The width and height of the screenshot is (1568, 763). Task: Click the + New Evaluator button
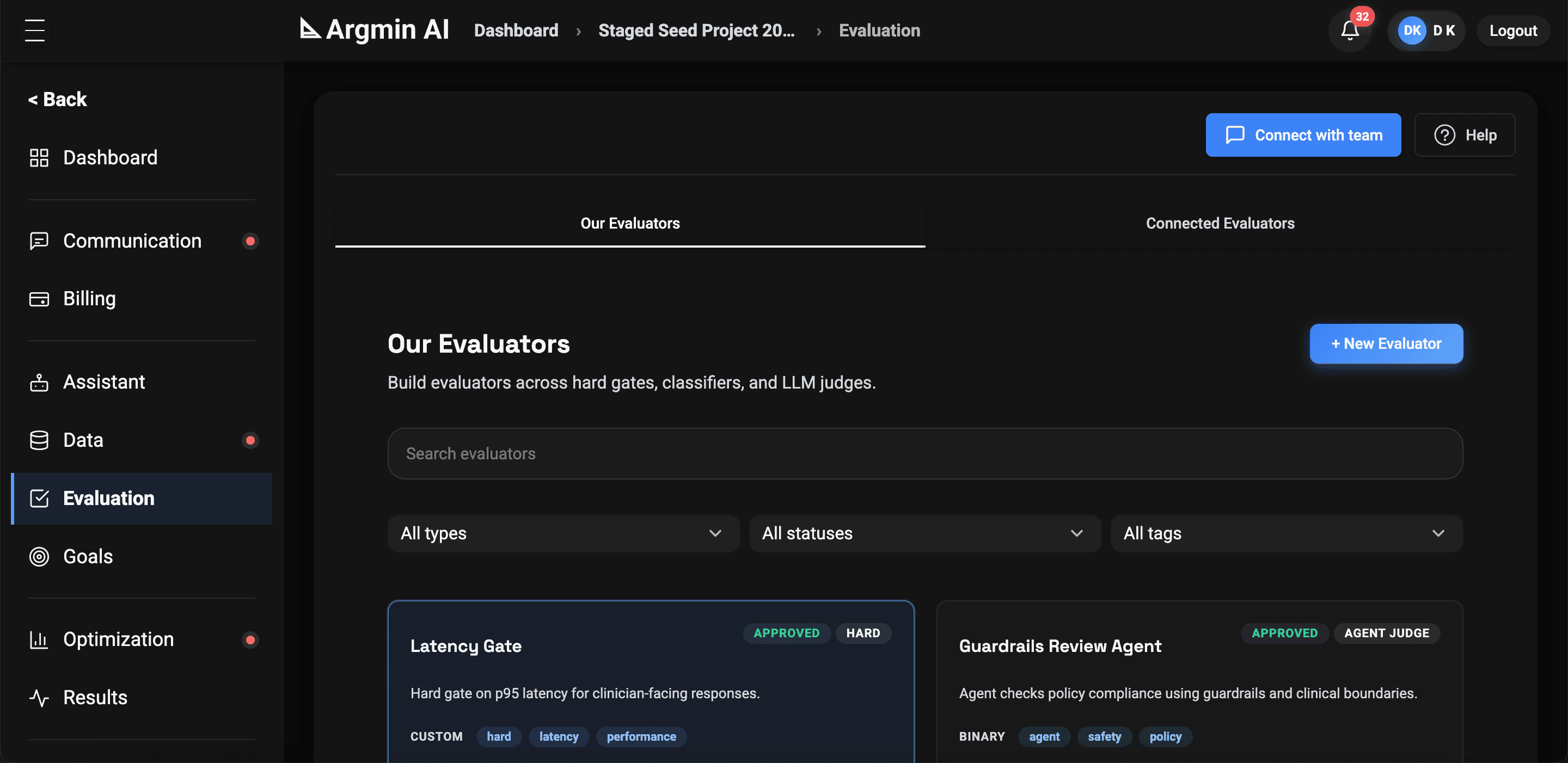coord(1386,344)
